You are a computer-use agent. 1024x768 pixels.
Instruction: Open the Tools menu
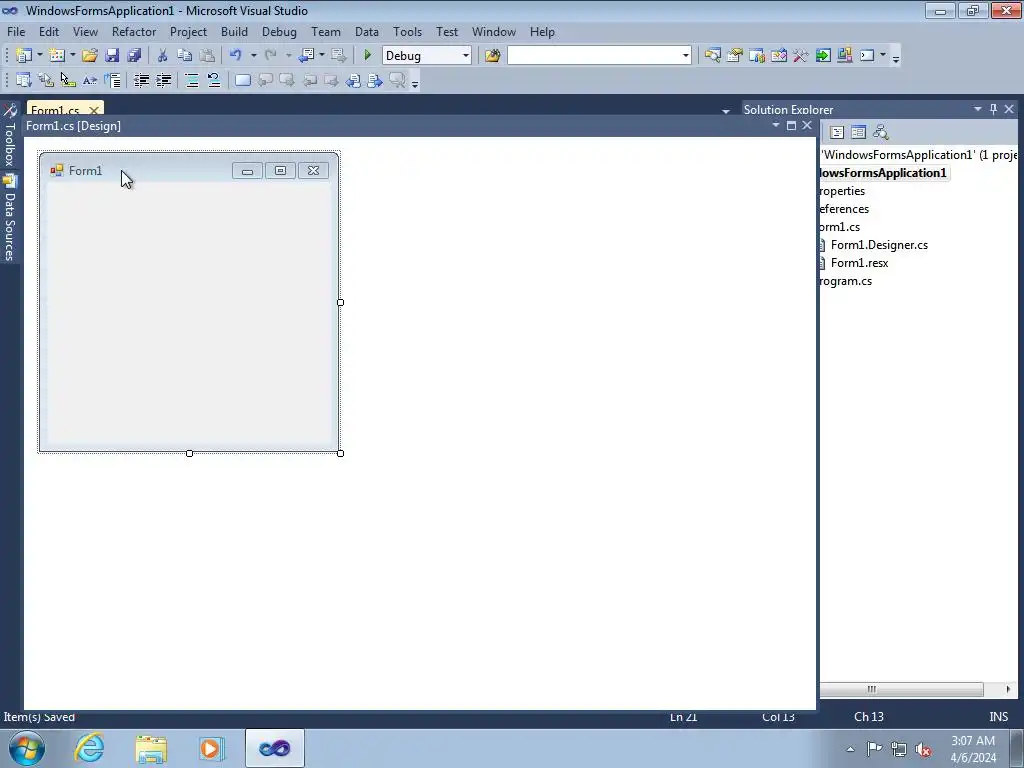tap(407, 31)
